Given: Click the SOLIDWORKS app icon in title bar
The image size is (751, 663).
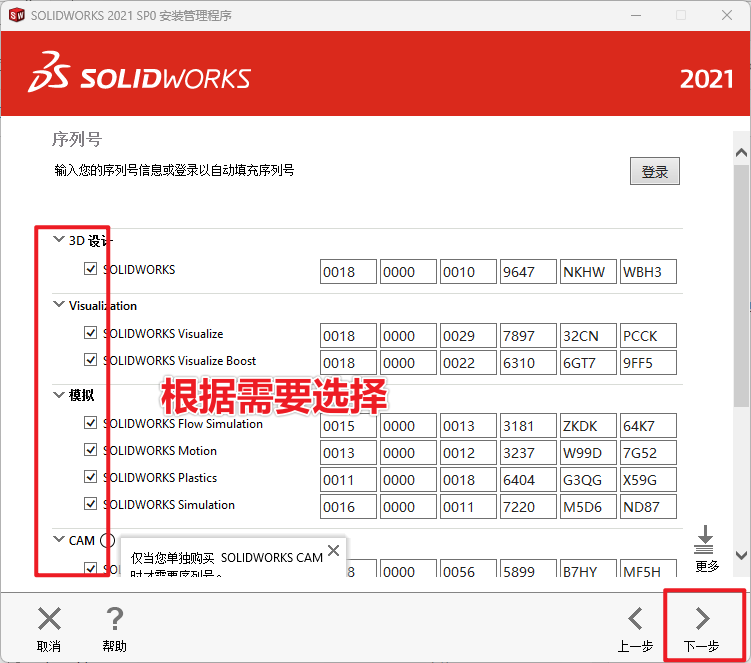Looking at the screenshot, I should pos(16,15).
